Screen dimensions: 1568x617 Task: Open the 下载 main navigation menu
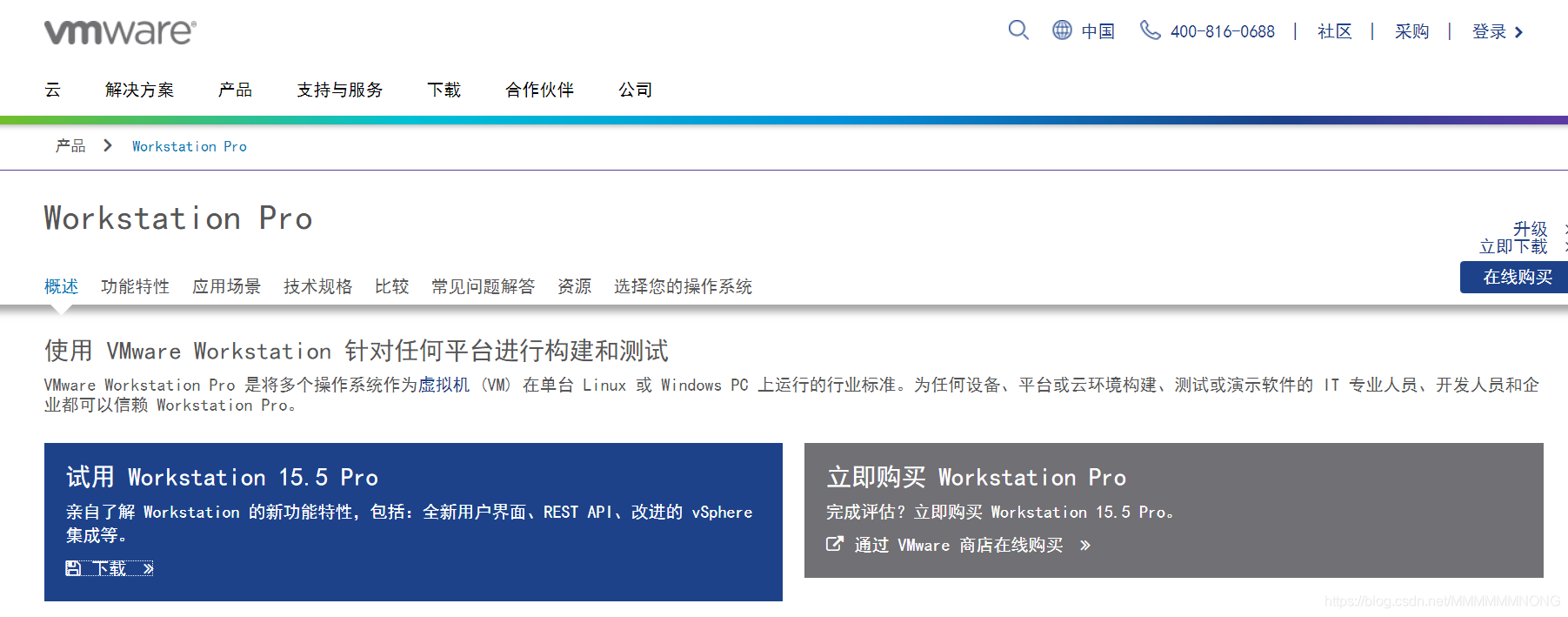click(x=444, y=90)
